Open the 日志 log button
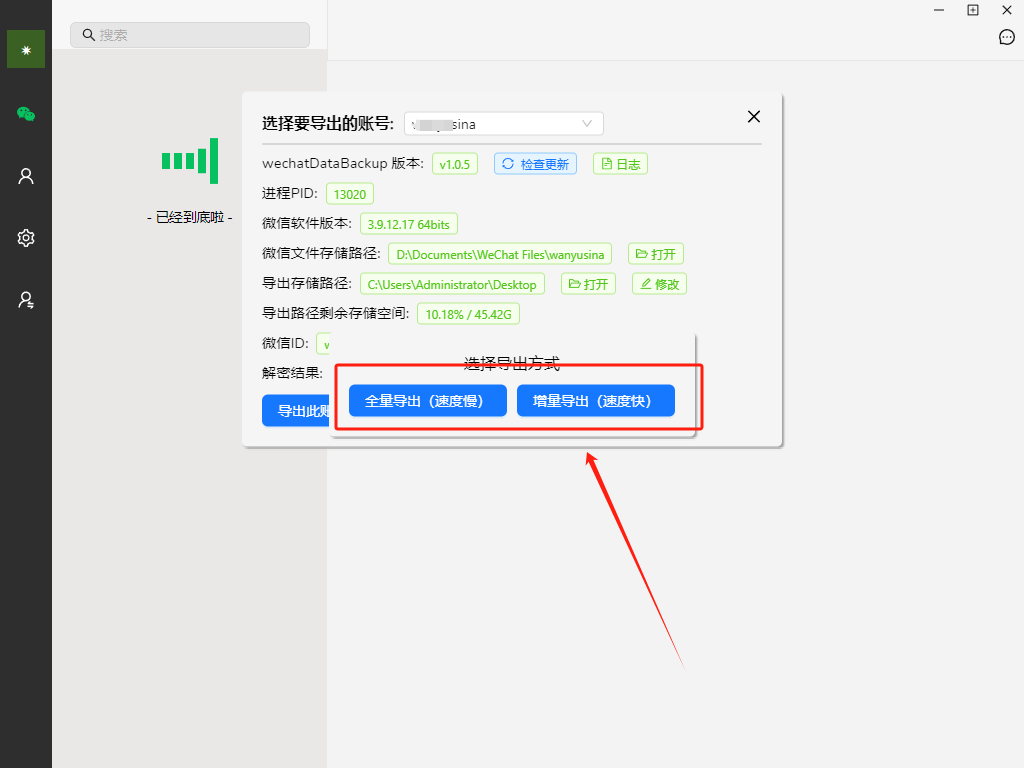Image resolution: width=1024 pixels, height=768 pixels. [x=620, y=164]
